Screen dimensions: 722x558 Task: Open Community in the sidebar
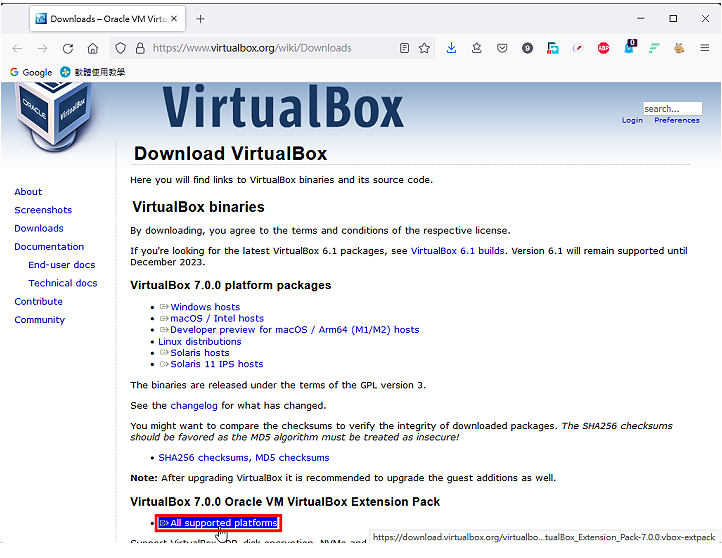point(40,320)
